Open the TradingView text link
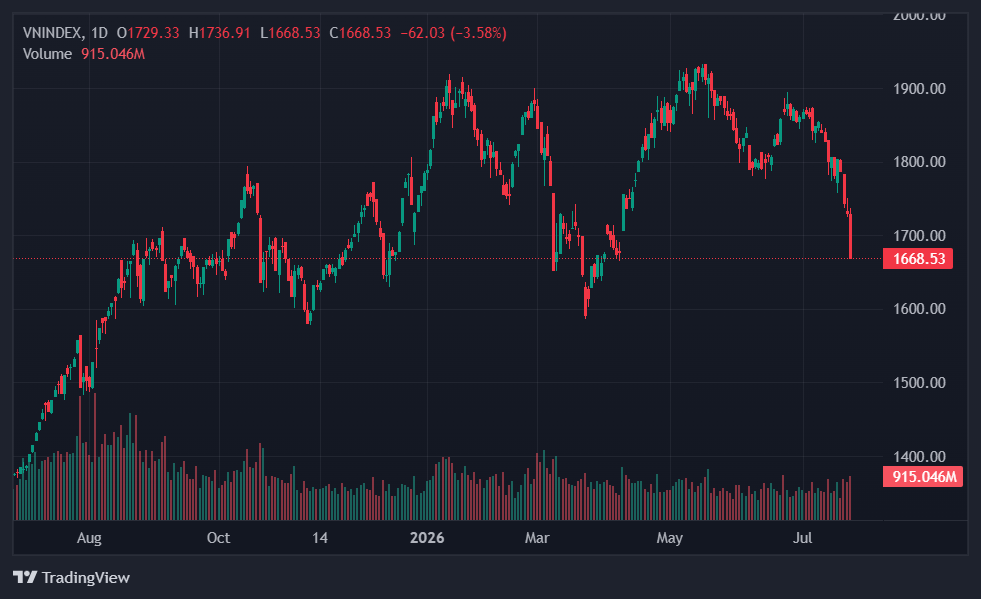 click(86, 577)
